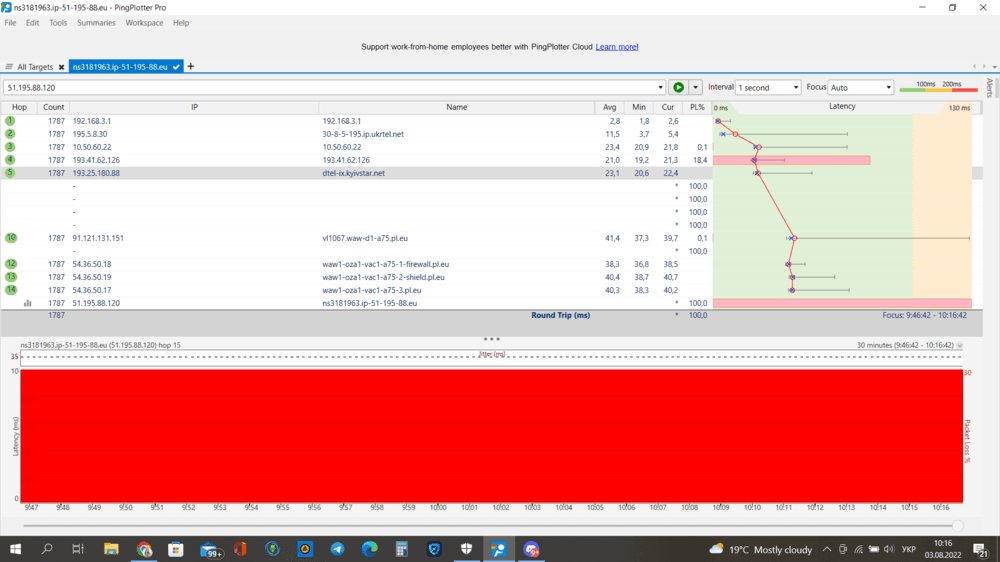
Task: Click the hop 10 green circle
Action: [x=10, y=238]
